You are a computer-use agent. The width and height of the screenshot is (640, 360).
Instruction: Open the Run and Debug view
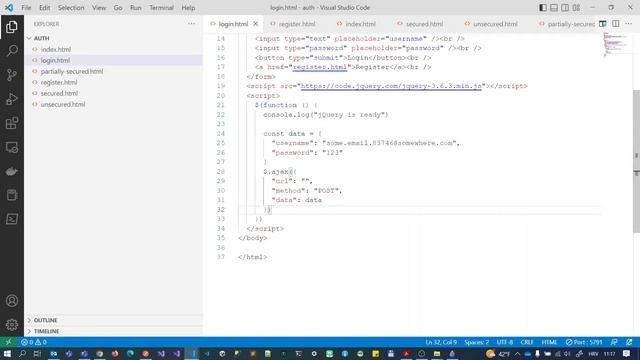pyautogui.click(x=12, y=99)
